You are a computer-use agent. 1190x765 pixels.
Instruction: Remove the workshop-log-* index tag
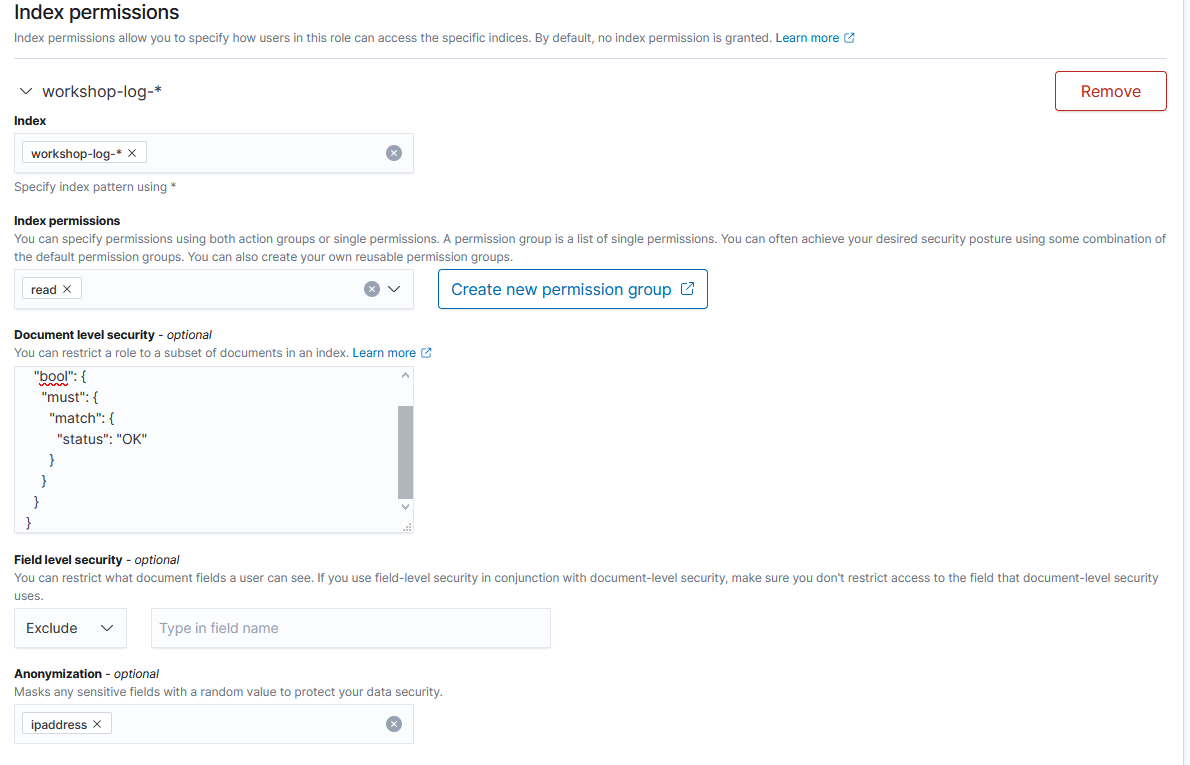pyautogui.click(x=132, y=153)
